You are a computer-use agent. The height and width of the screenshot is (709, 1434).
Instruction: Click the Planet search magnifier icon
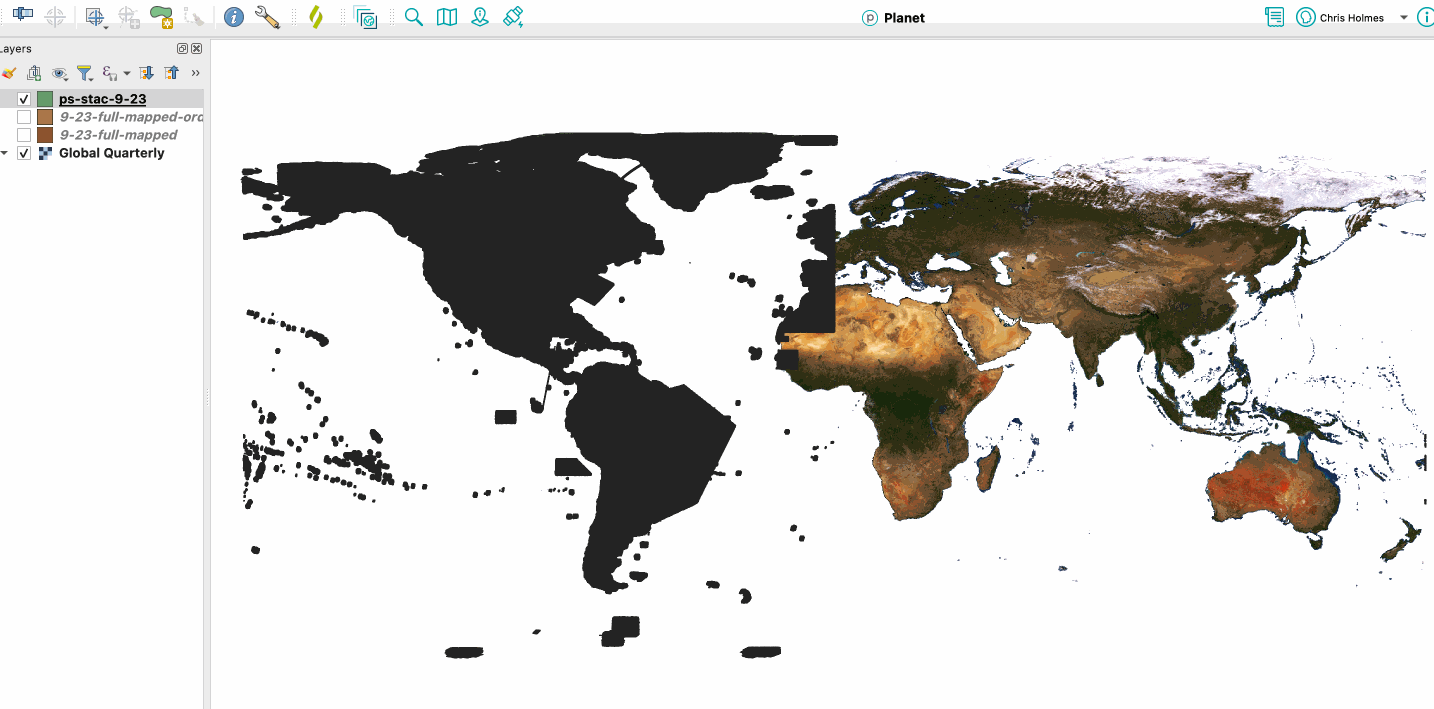coord(414,17)
